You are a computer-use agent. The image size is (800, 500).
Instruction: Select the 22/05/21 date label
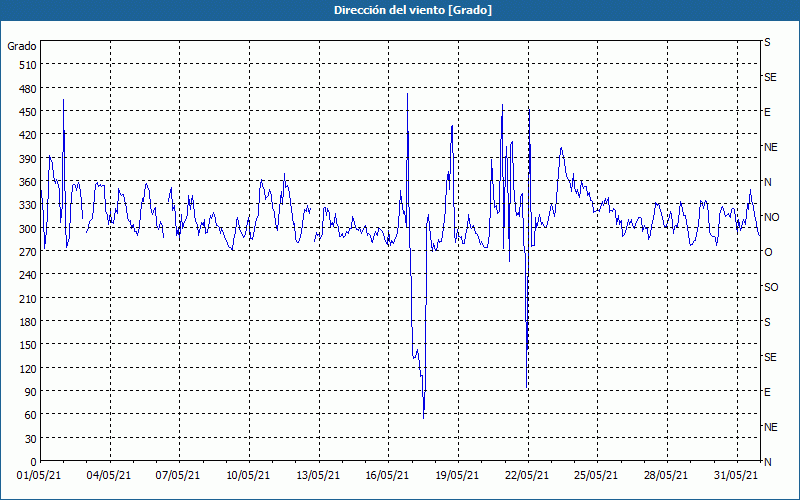tap(527, 476)
